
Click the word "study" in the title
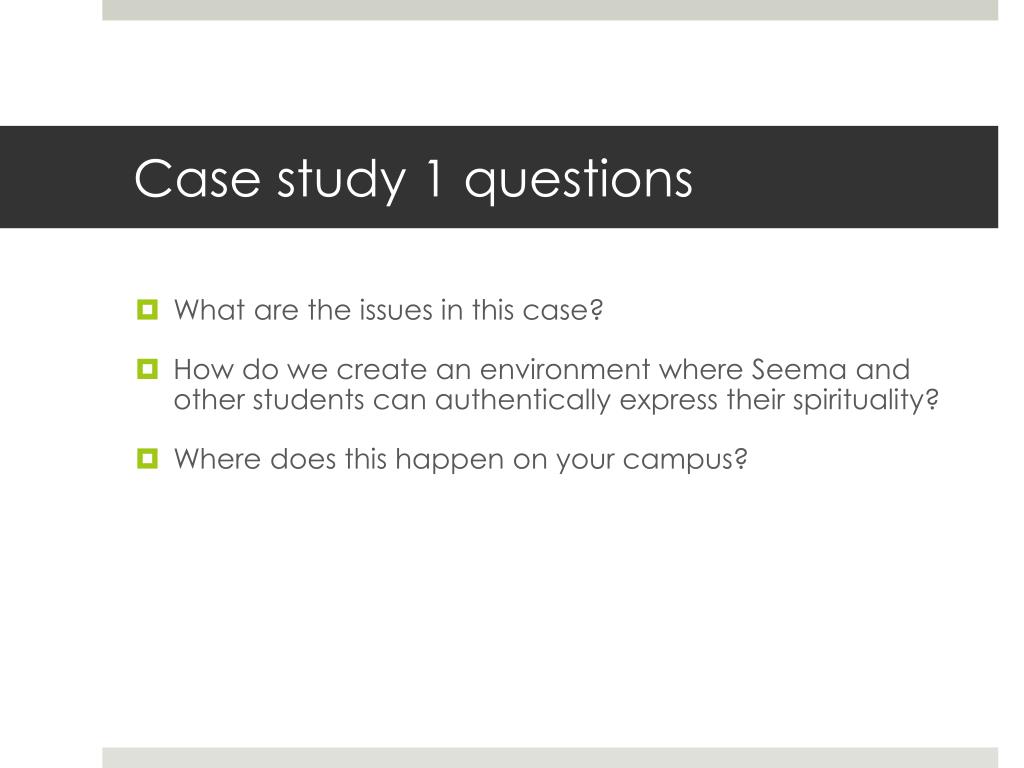tap(342, 180)
